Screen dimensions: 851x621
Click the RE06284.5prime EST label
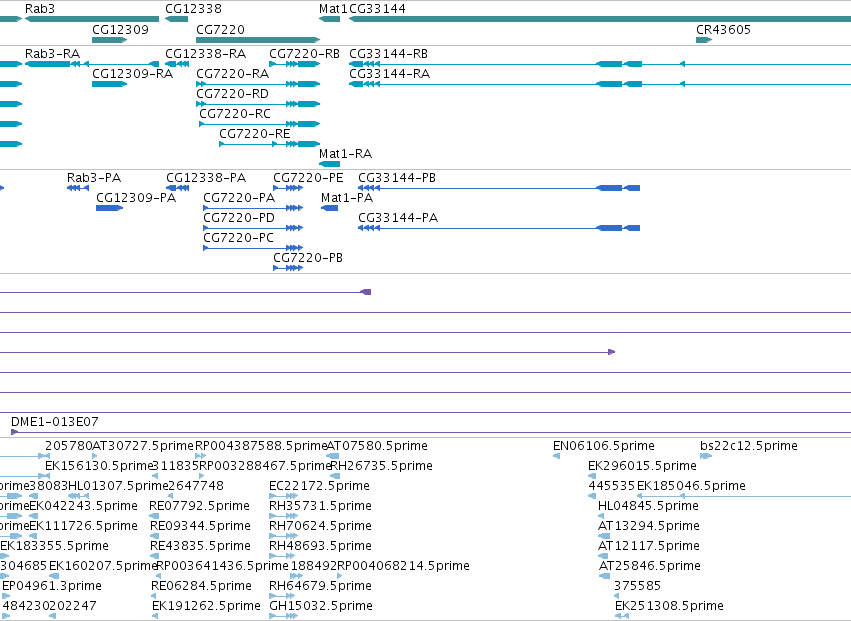coord(201,586)
